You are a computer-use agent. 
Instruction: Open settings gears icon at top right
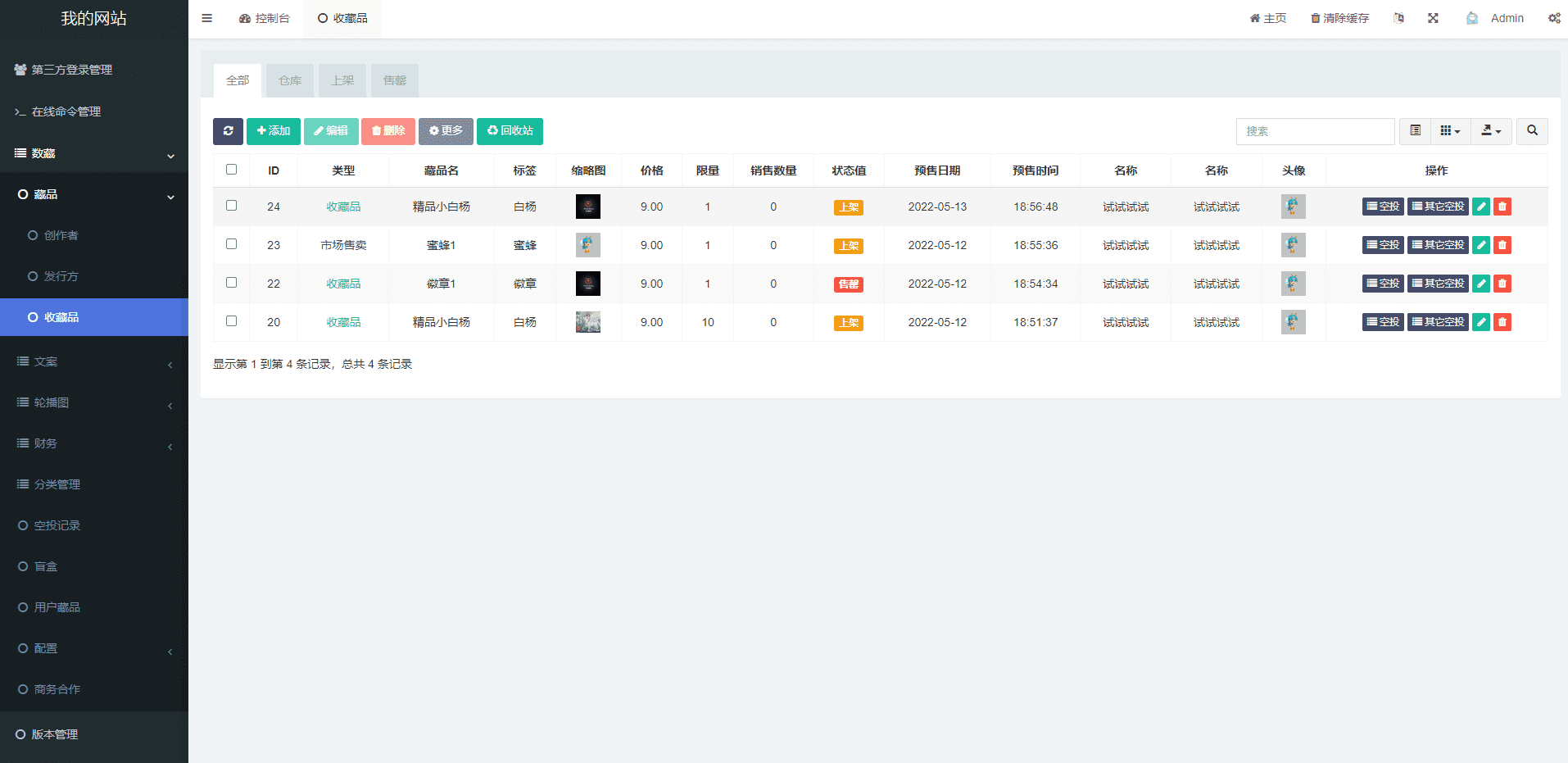(1553, 18)
